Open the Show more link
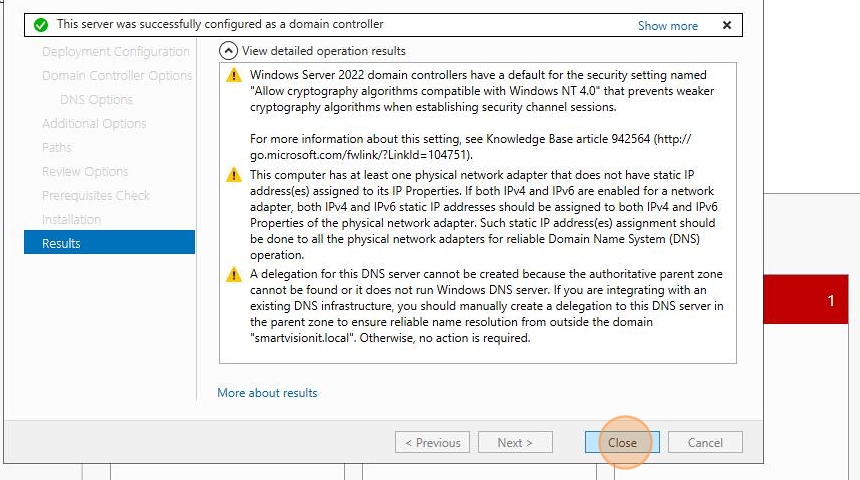The width and height of the screenshot is (860, 480). coord(667,26)
